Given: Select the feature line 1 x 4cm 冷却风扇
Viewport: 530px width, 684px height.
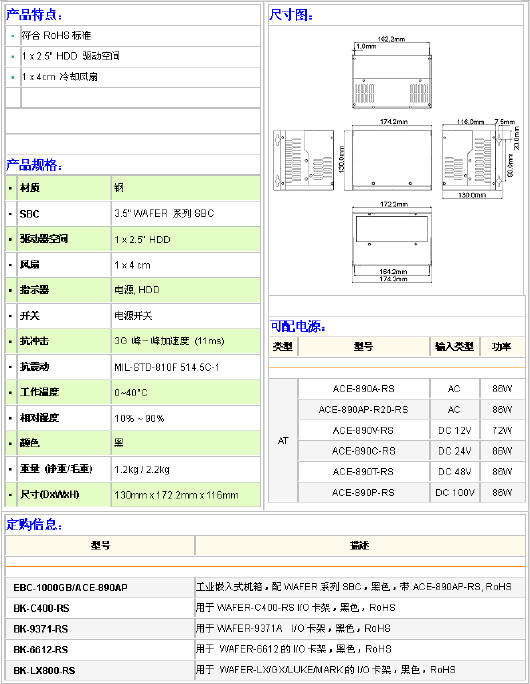Looking at the screenshot, I should pyautogui.click(x=60, y=77).
